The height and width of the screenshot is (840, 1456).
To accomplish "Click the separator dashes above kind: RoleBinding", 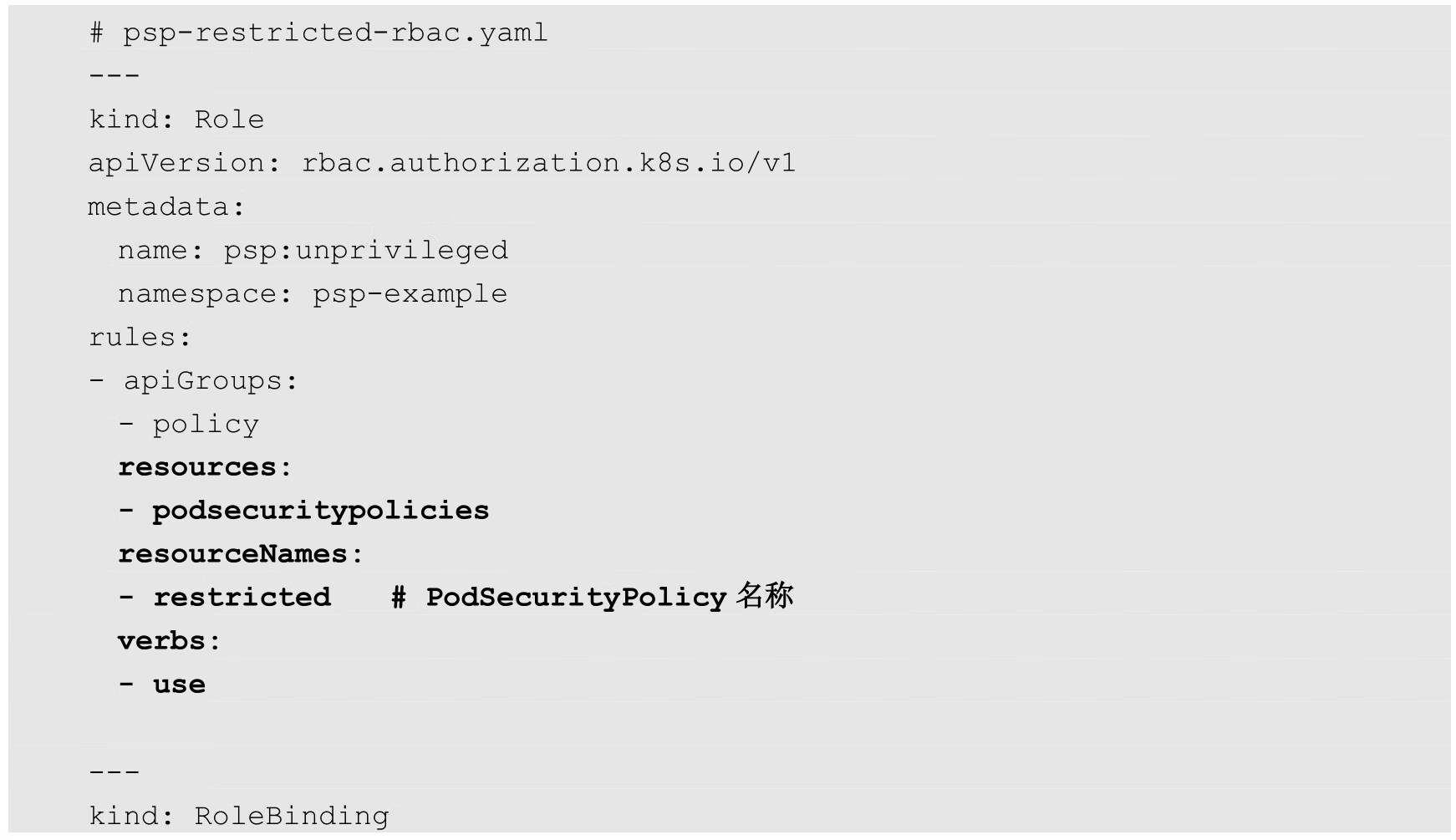I will pos(115,772).
